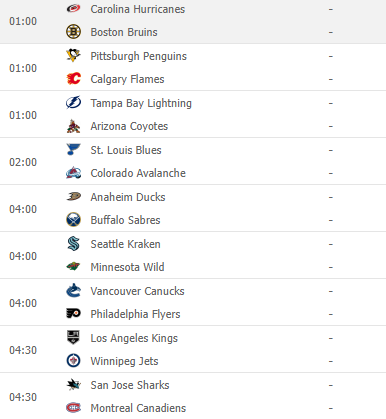Click the Boston Bruins logo icon

73,32
